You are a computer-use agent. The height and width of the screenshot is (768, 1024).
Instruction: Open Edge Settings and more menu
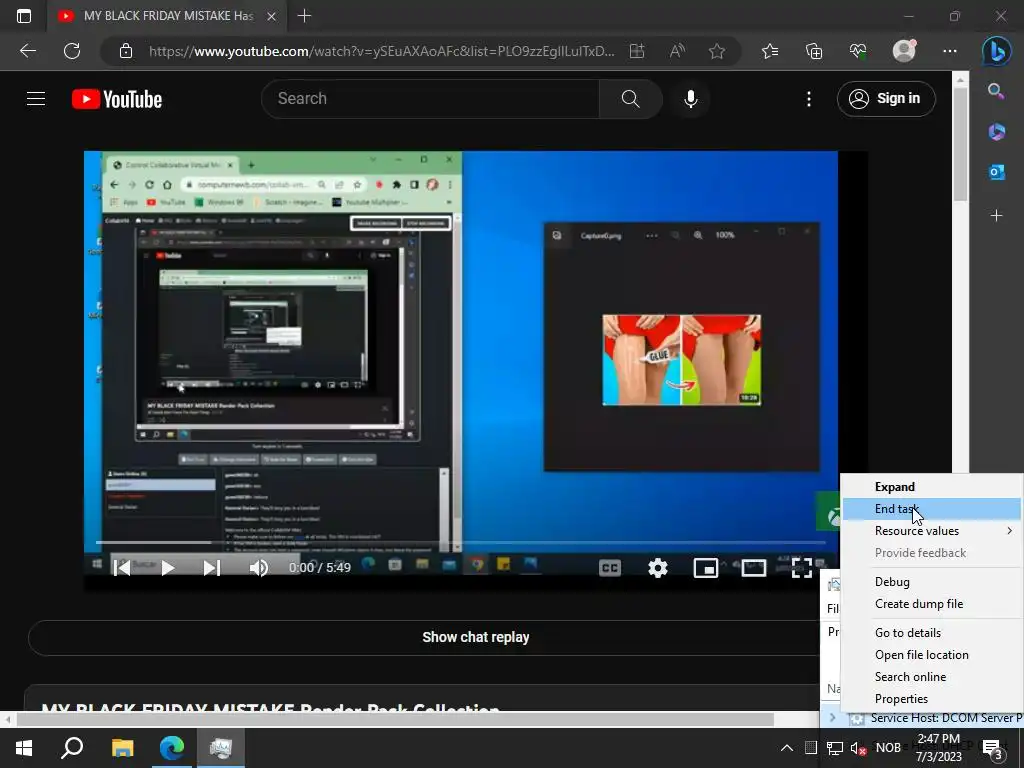coord(950,51)
